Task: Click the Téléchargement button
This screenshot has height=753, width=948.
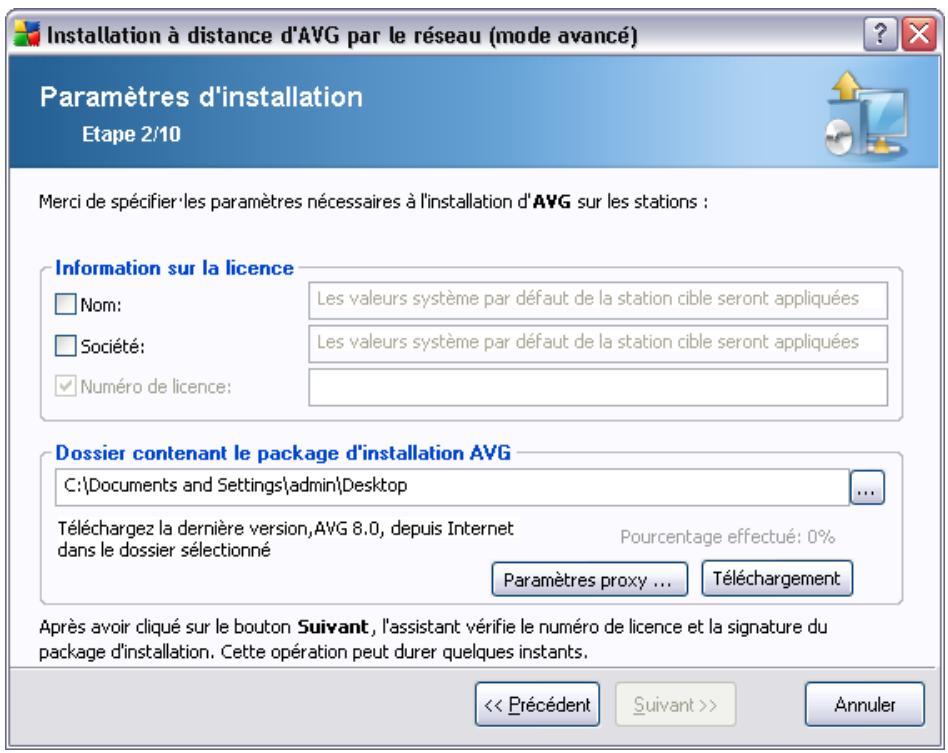Action: pos(777,578)
